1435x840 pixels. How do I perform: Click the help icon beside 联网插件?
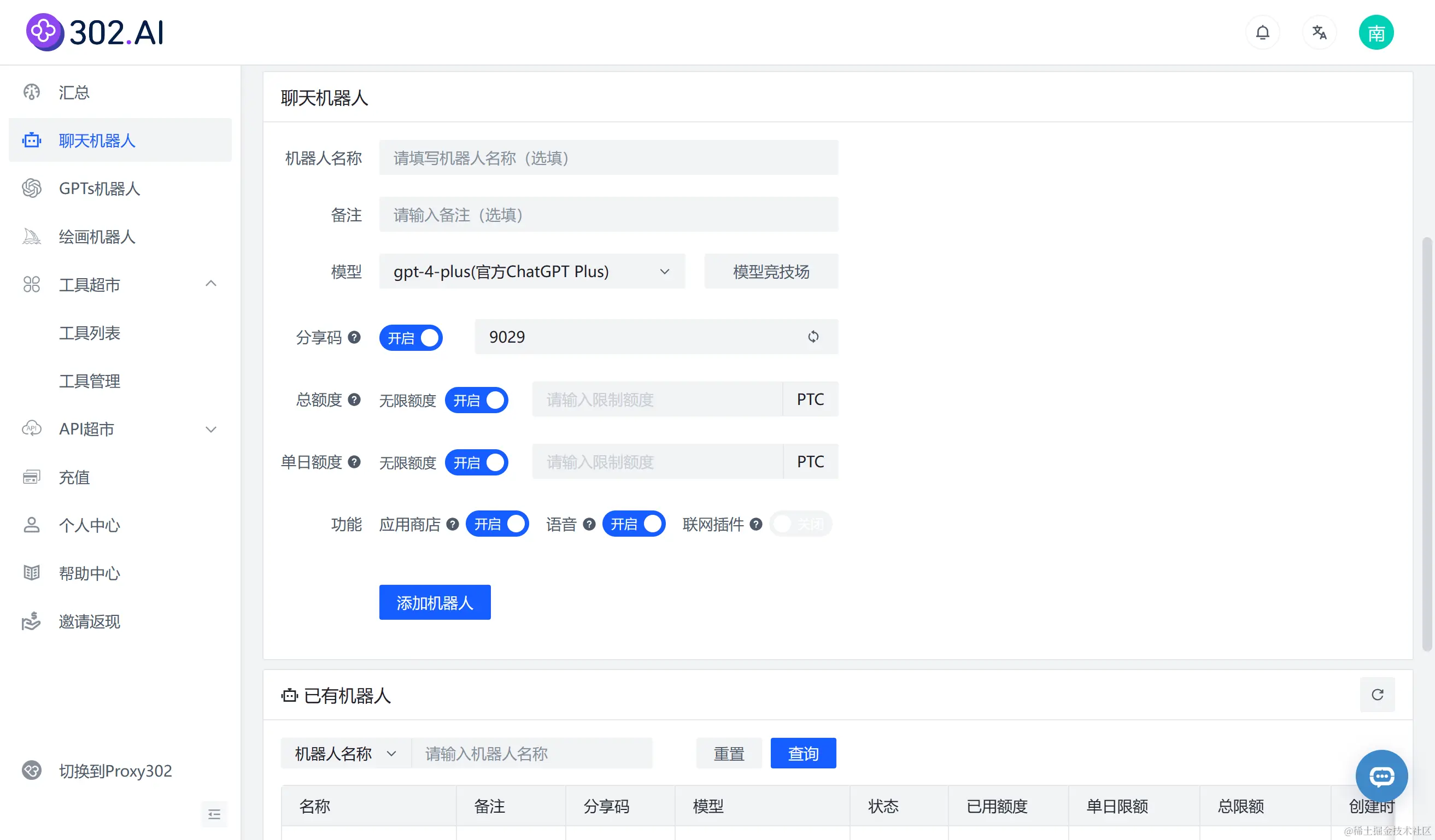pos(755,524)
